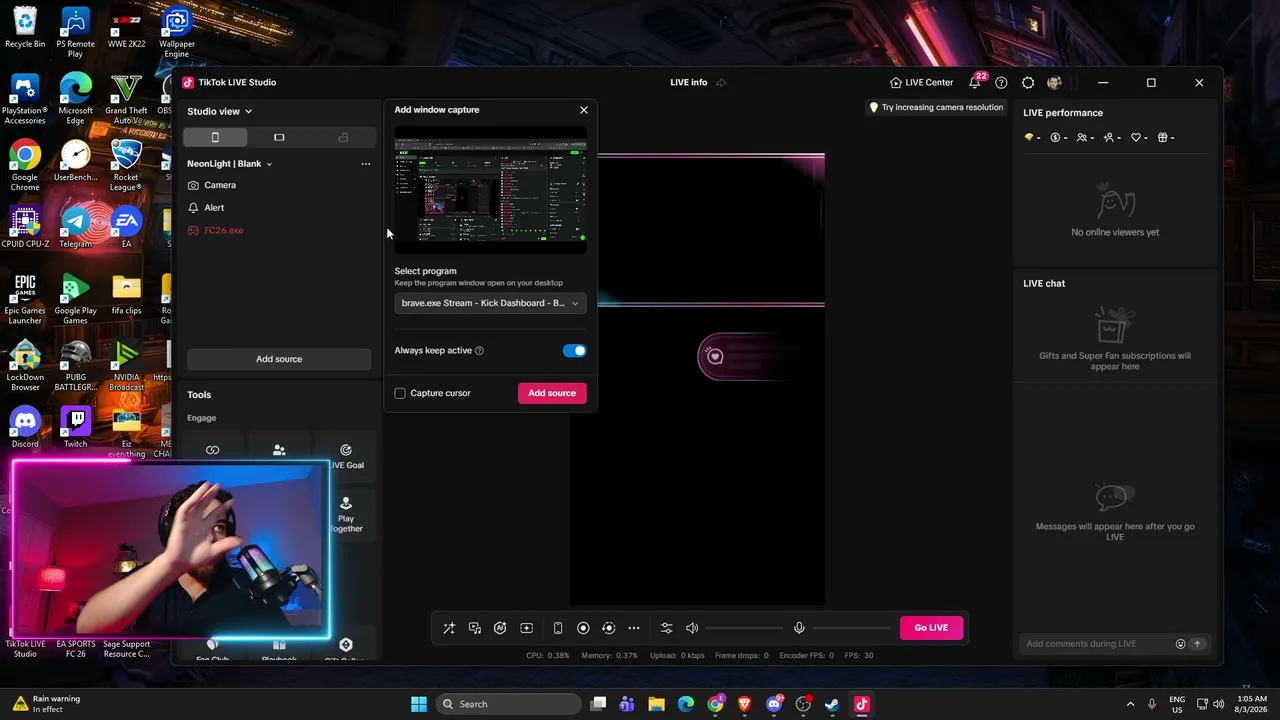
Task: Click the Try increasing camera resolution tip
Action: 936,107
